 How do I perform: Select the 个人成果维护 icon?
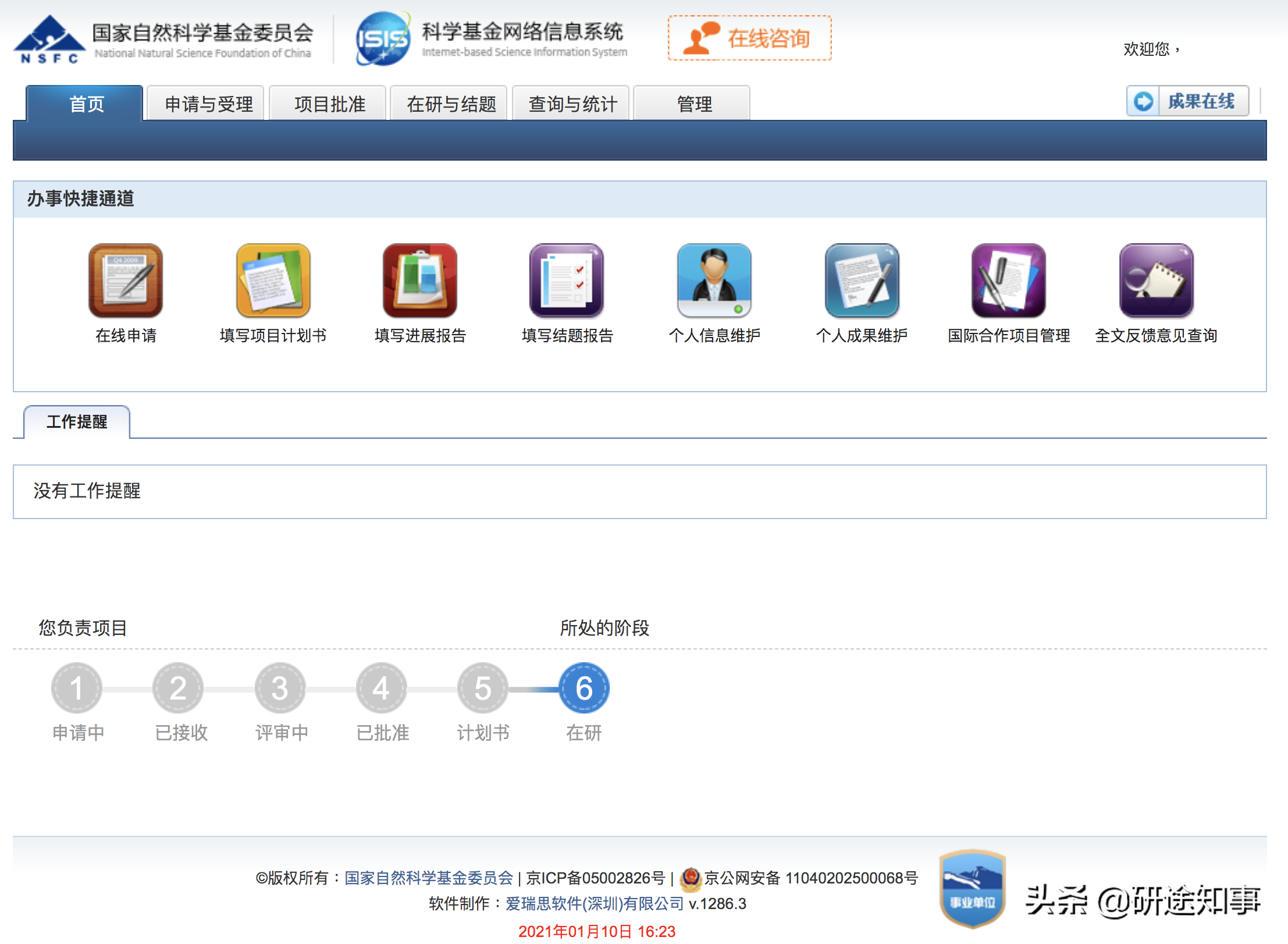(x=861, y=282)
